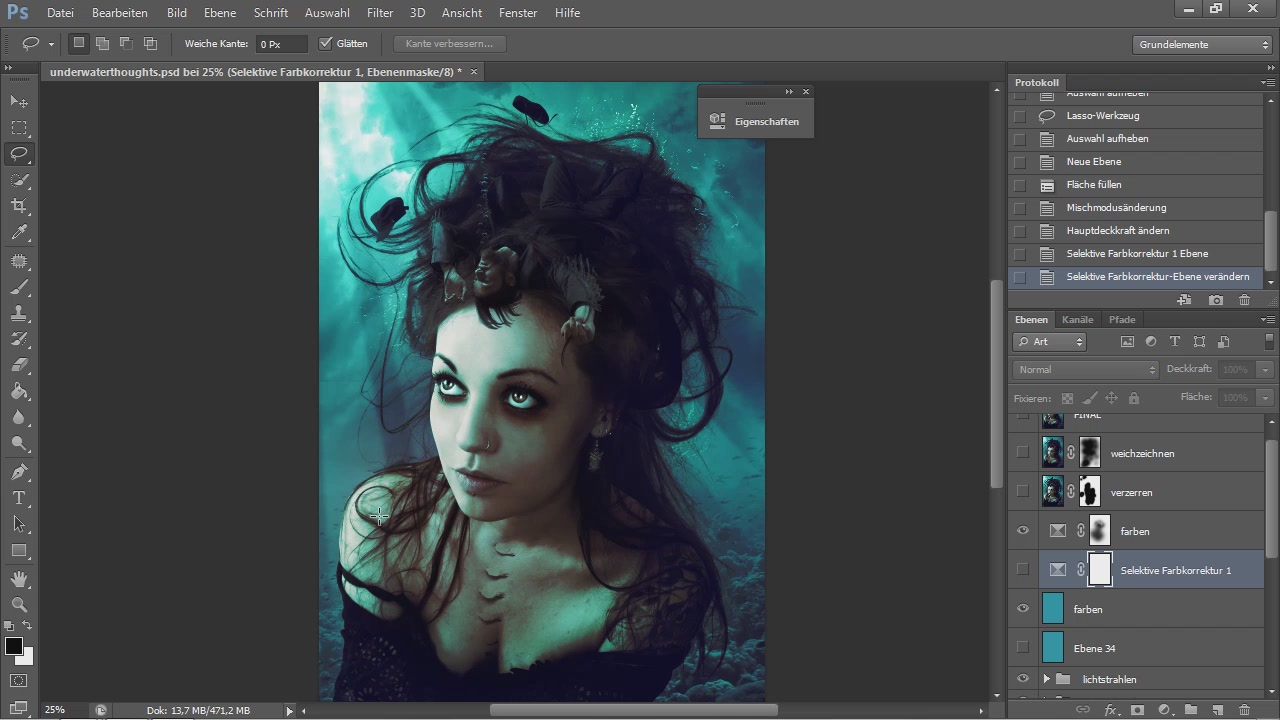
Task: Open the Grundelemente workspace dropdown
Action: click(x=1203, y=44)
